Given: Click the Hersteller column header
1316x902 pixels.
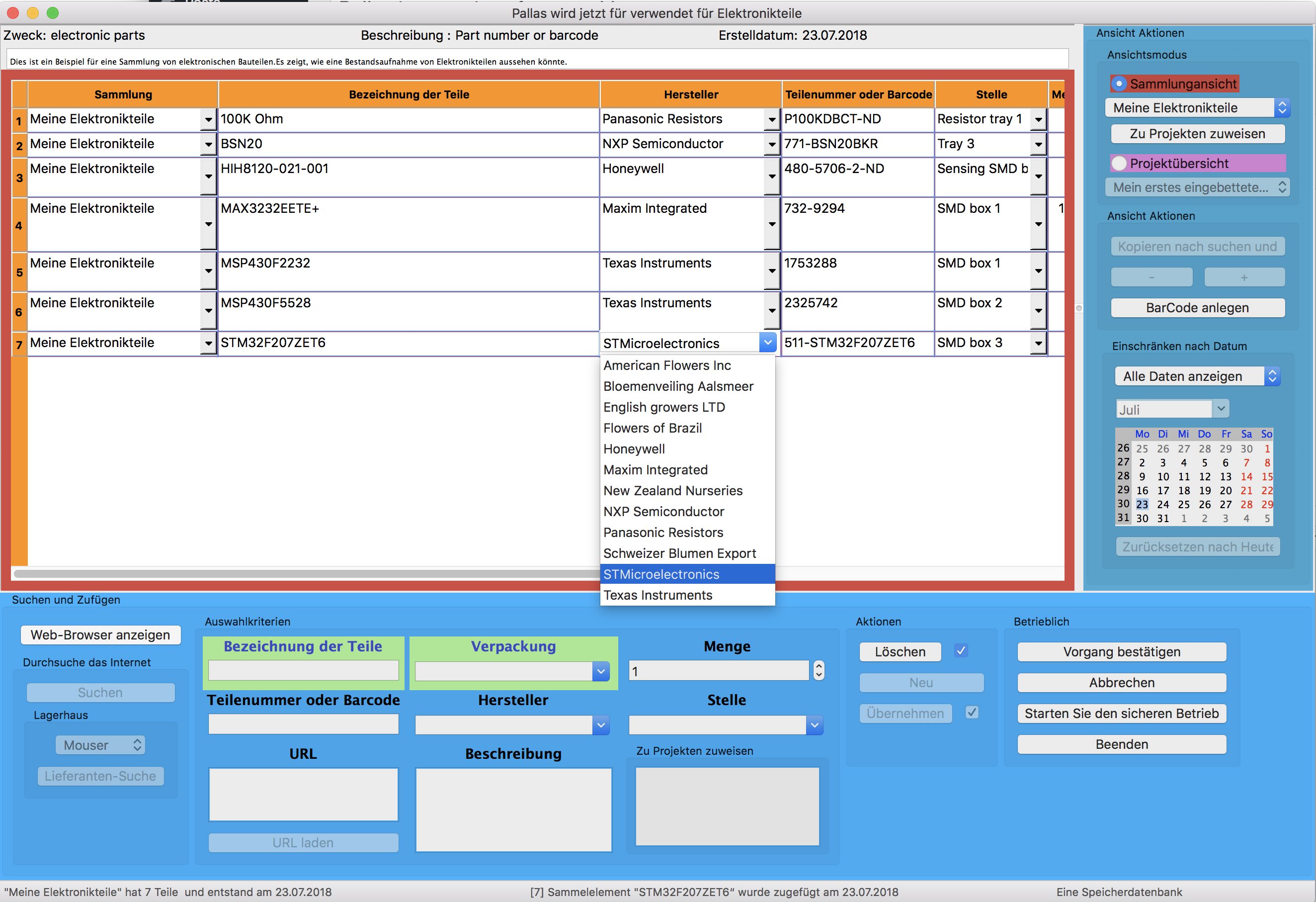Looking at the screenshot, I should point(691,94).
